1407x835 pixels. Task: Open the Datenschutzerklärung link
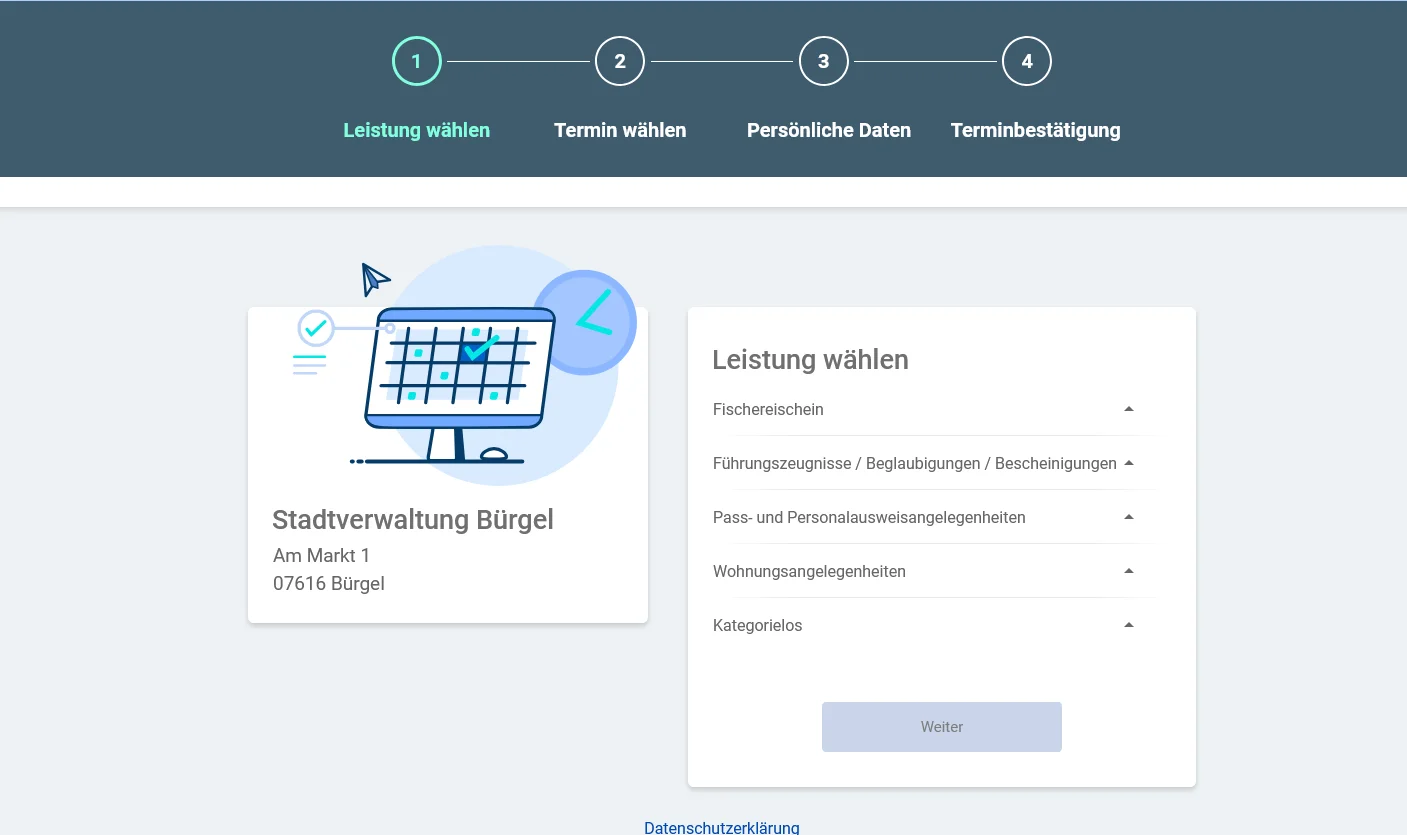[x=722, y=827]
